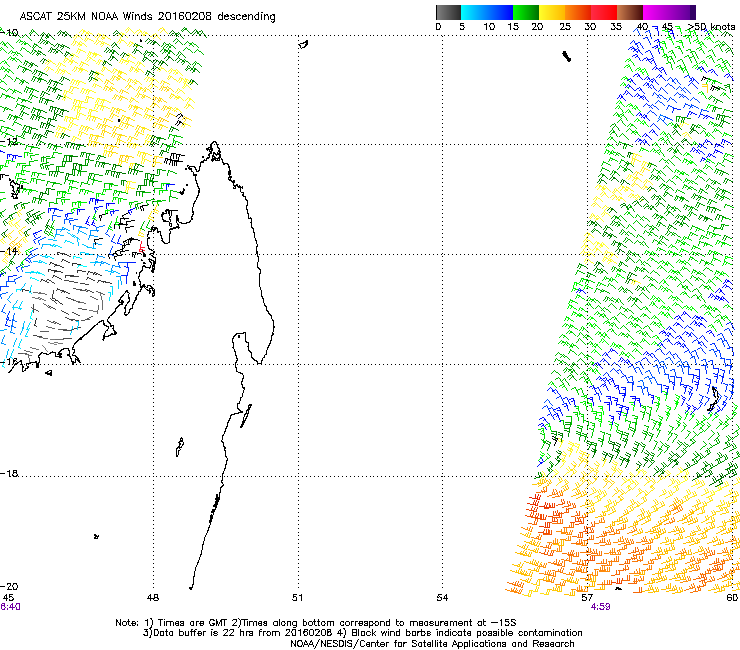Click the legend scale label '0'
The width and height of the screenshot is (740, 650).
tap(438, 27)
